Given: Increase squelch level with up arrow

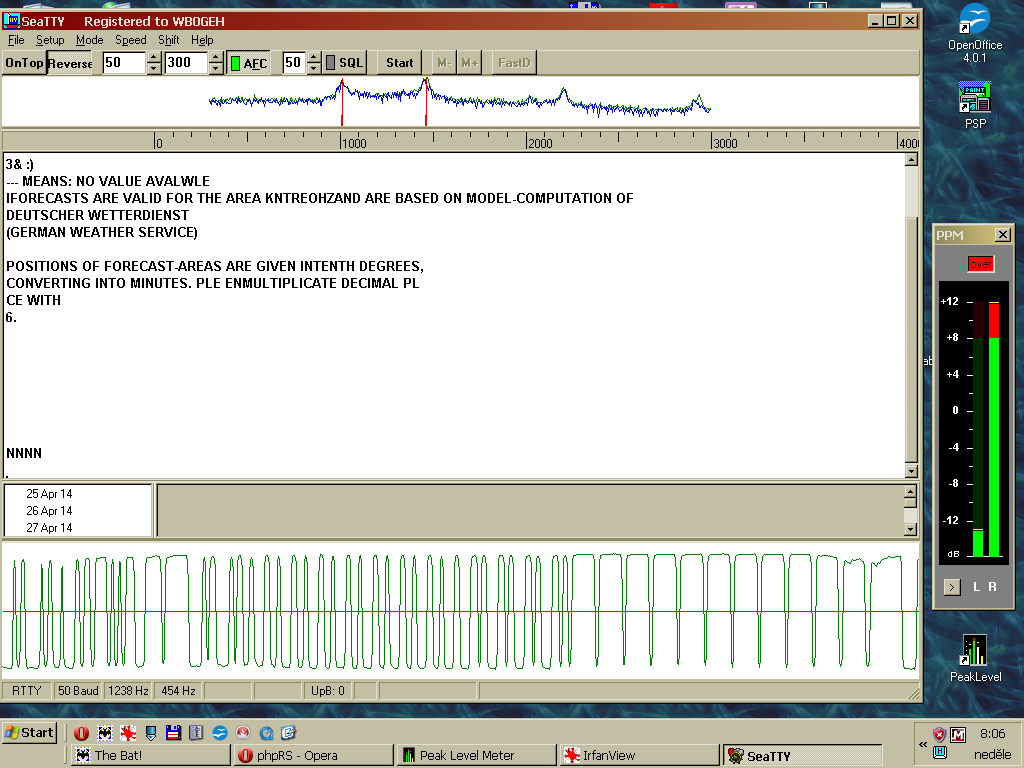Looking at the screenshot, I should (313, 57).
